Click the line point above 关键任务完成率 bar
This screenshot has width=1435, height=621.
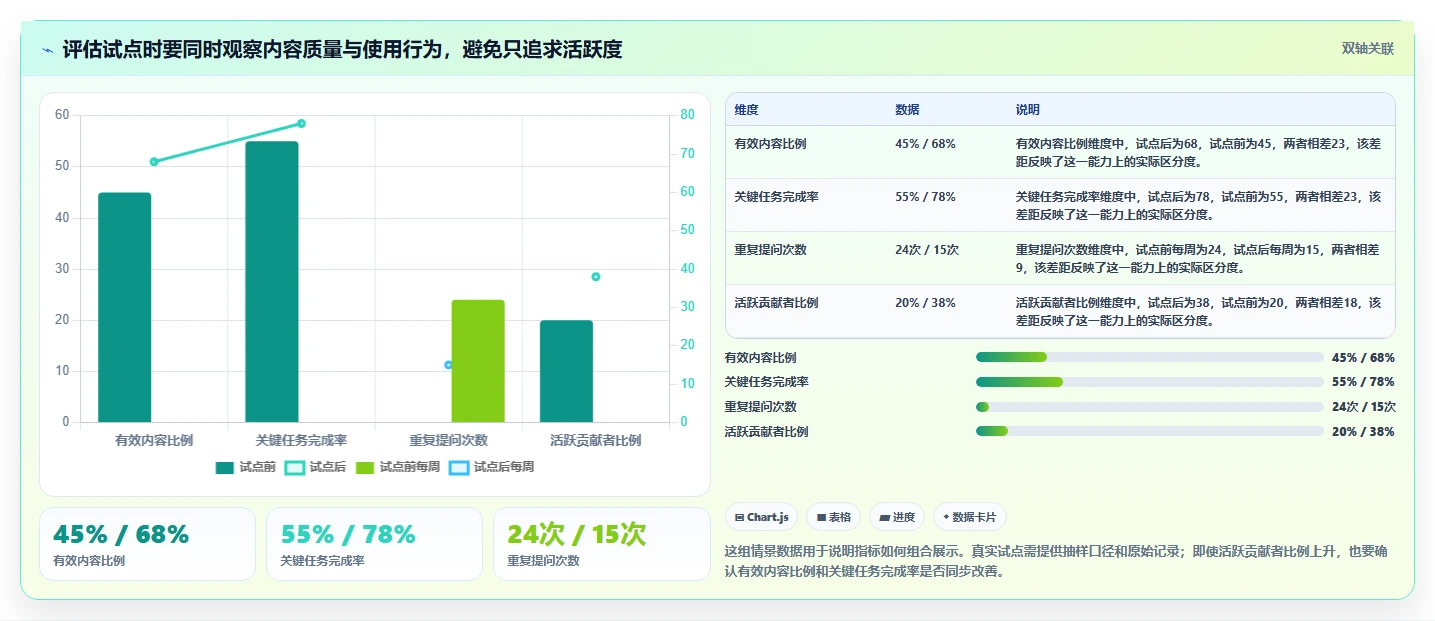tap(301, 124)
